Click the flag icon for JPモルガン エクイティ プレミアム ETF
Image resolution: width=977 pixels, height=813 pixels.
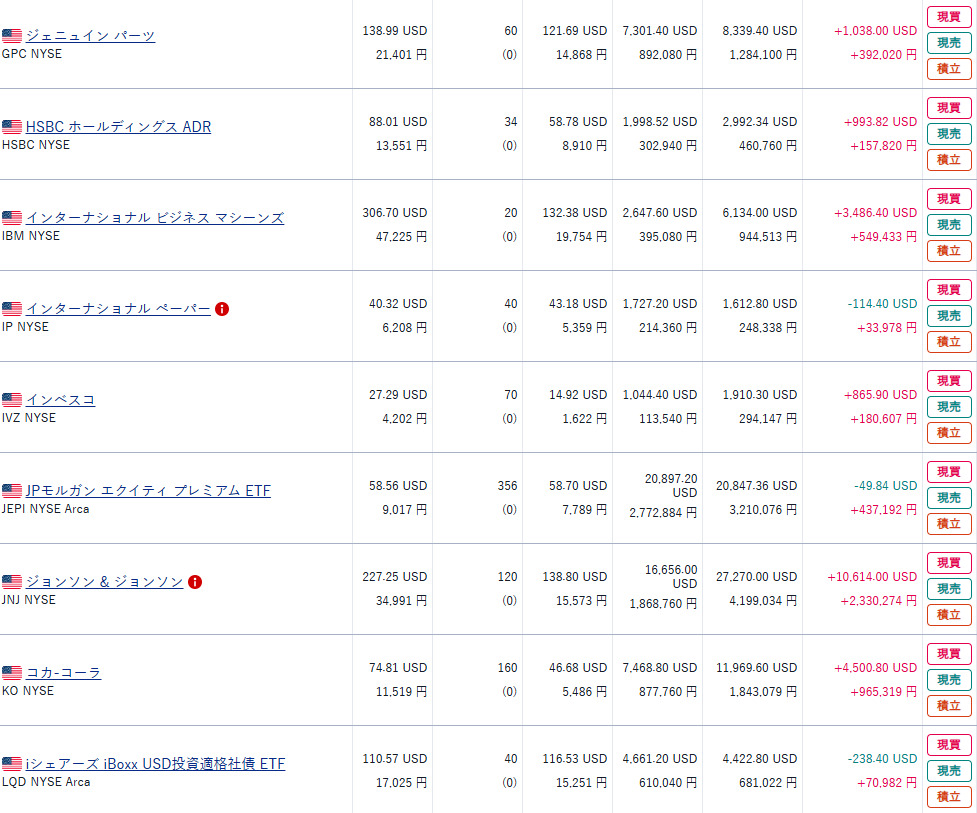click(x=12, y=491)
